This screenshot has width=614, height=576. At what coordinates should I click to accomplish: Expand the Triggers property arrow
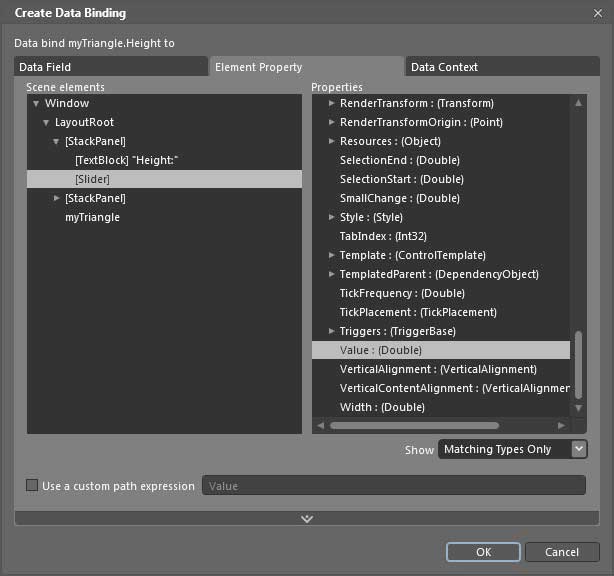(x=331, y=331)
